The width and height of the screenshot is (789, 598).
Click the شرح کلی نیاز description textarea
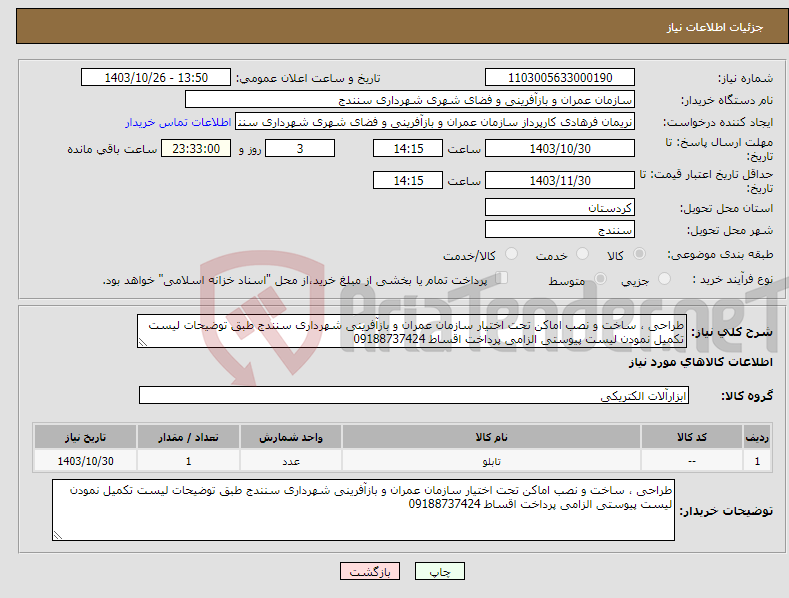point(412,331)
